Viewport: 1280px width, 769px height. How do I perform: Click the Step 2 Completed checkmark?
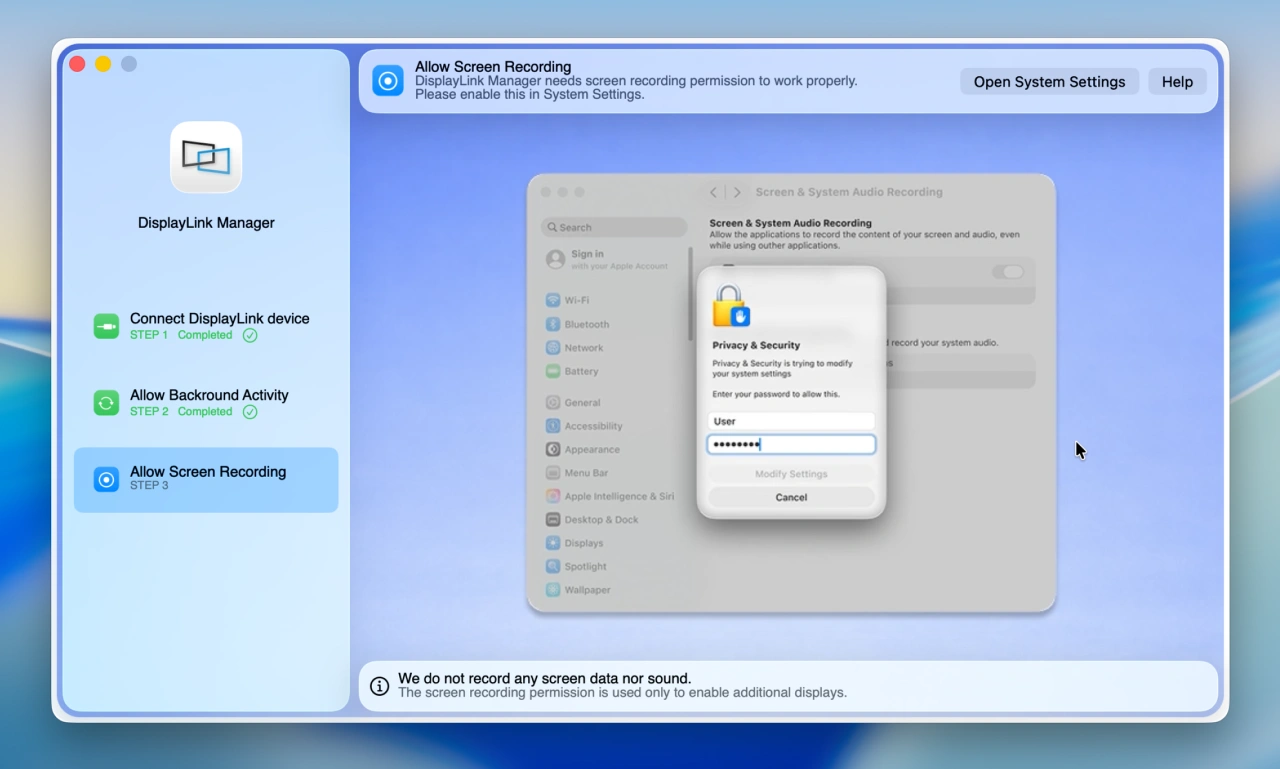point(250,412)
